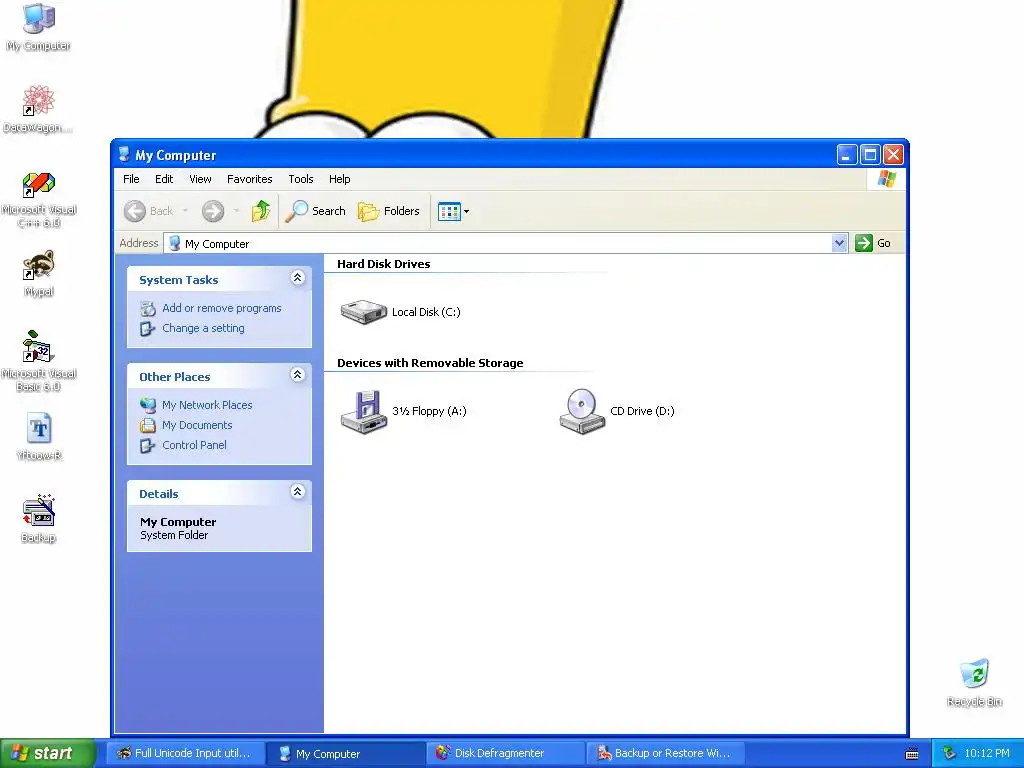Click the Back arrow toolbar button
The width and height of the screenshot is (1024, 768).
149,211
